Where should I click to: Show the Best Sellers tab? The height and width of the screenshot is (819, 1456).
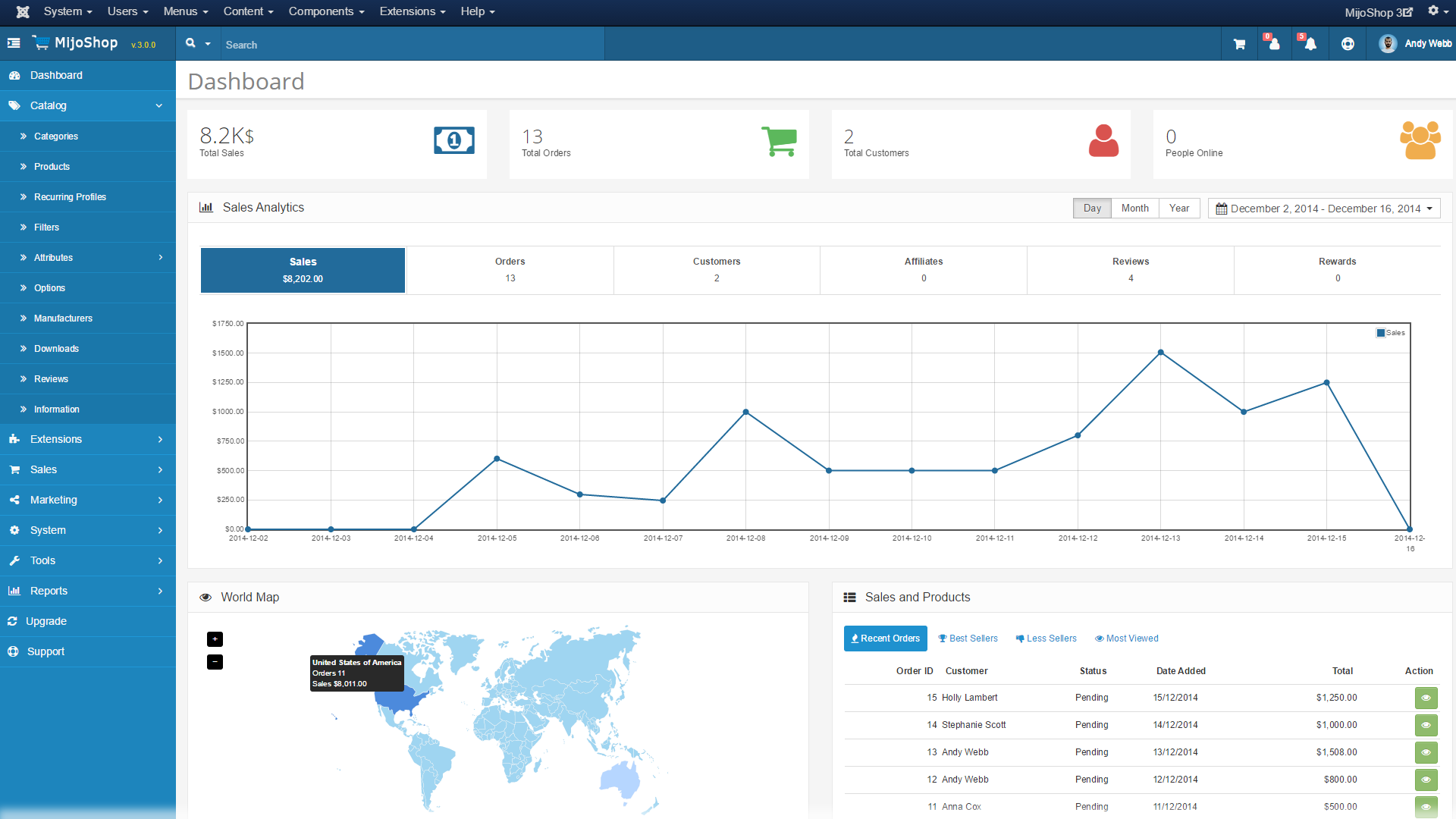pyautogui.click(x=968, y=639)
